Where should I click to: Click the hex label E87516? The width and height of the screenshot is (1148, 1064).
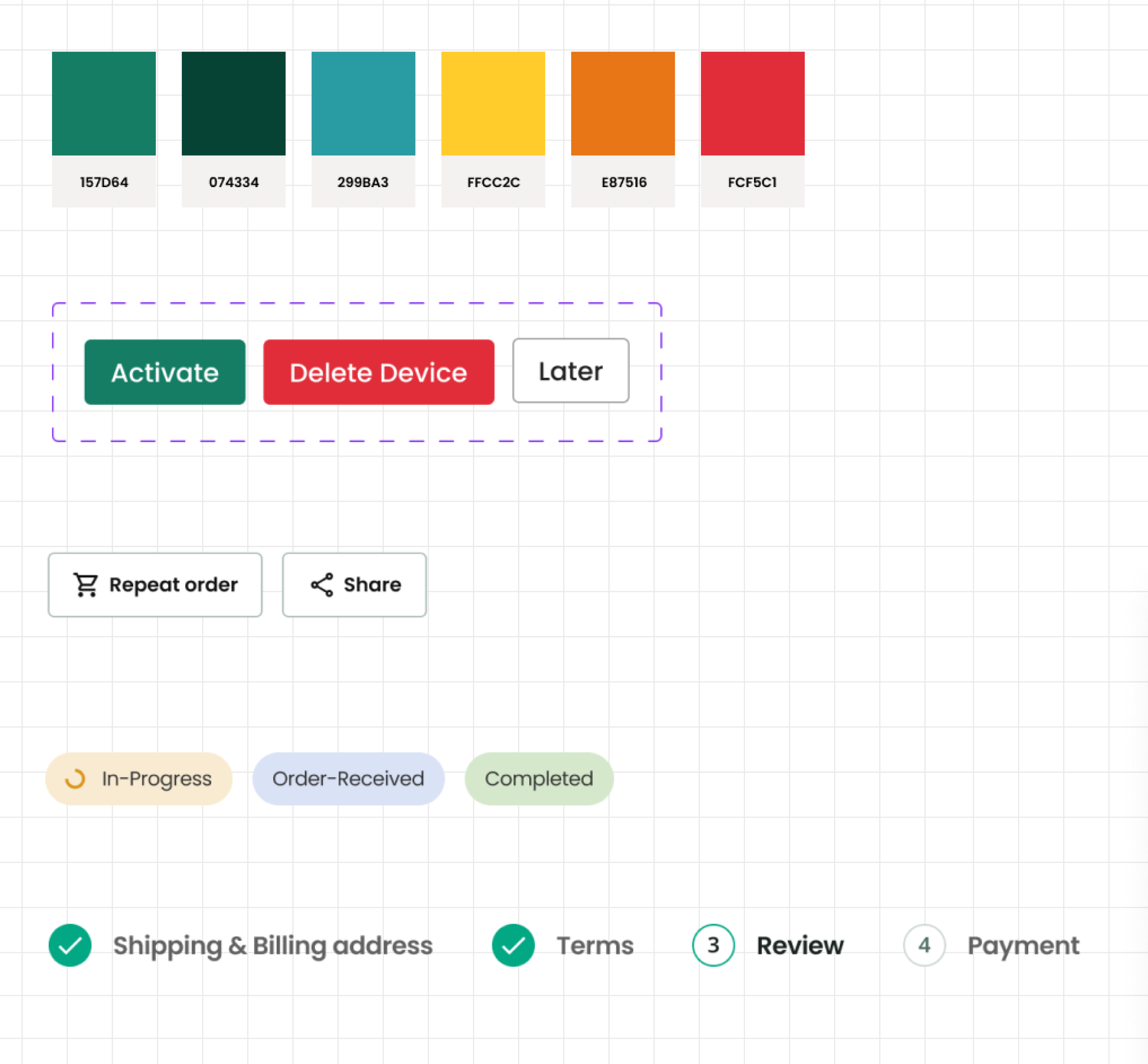click(x=624, y=182)
